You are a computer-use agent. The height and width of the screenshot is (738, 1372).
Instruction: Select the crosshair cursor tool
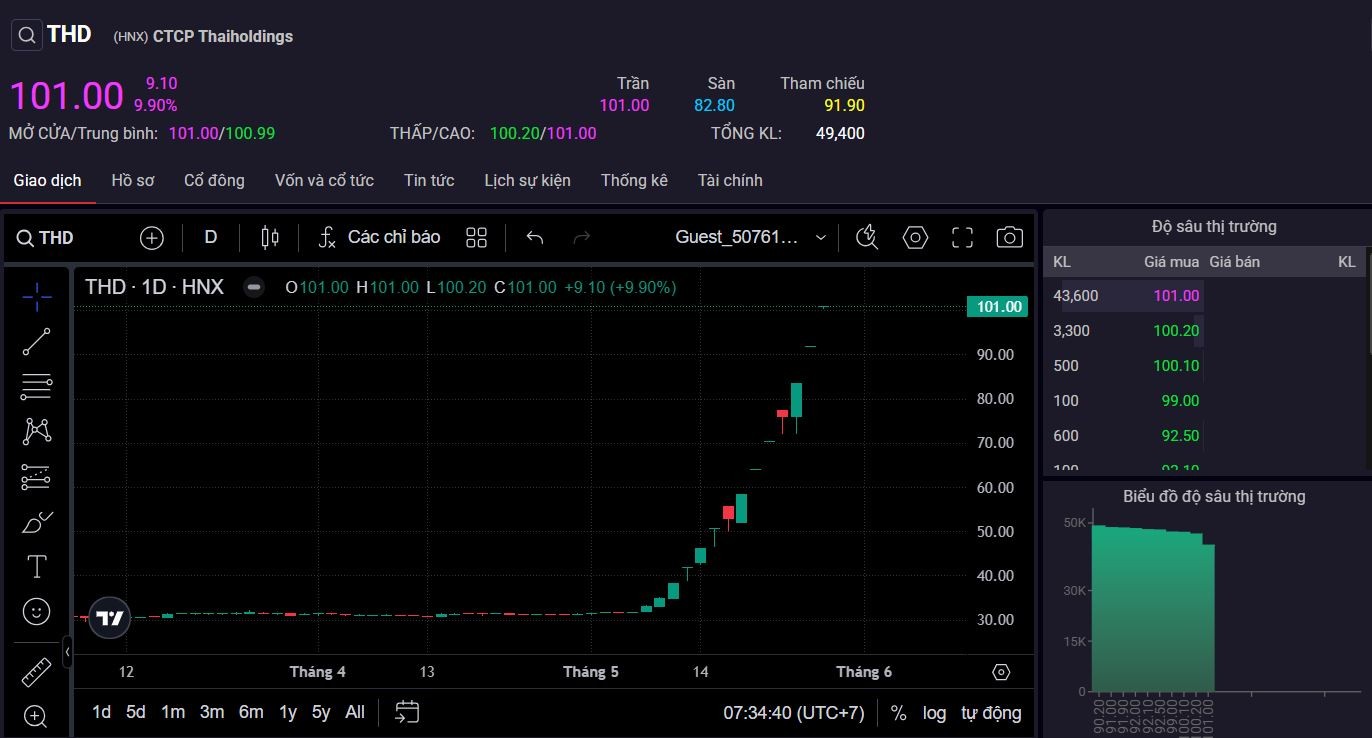[x=37, y=297]
